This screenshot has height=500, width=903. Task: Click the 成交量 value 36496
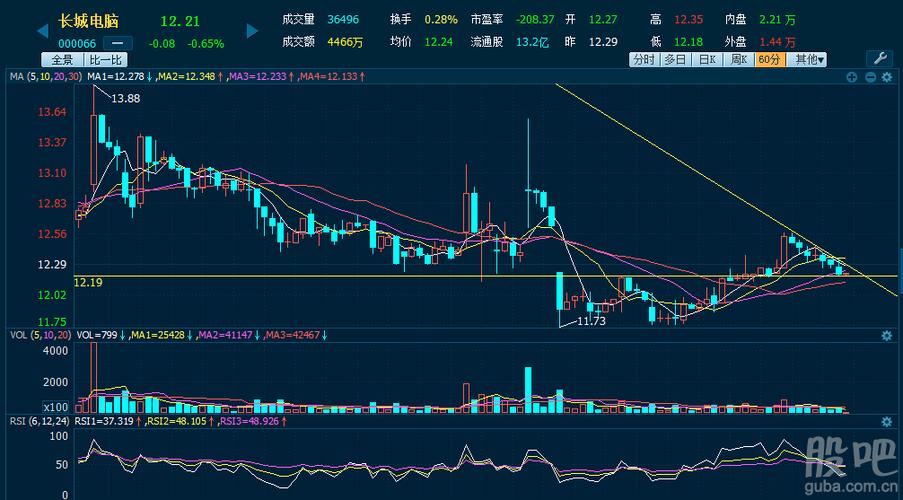click(343, 20)
